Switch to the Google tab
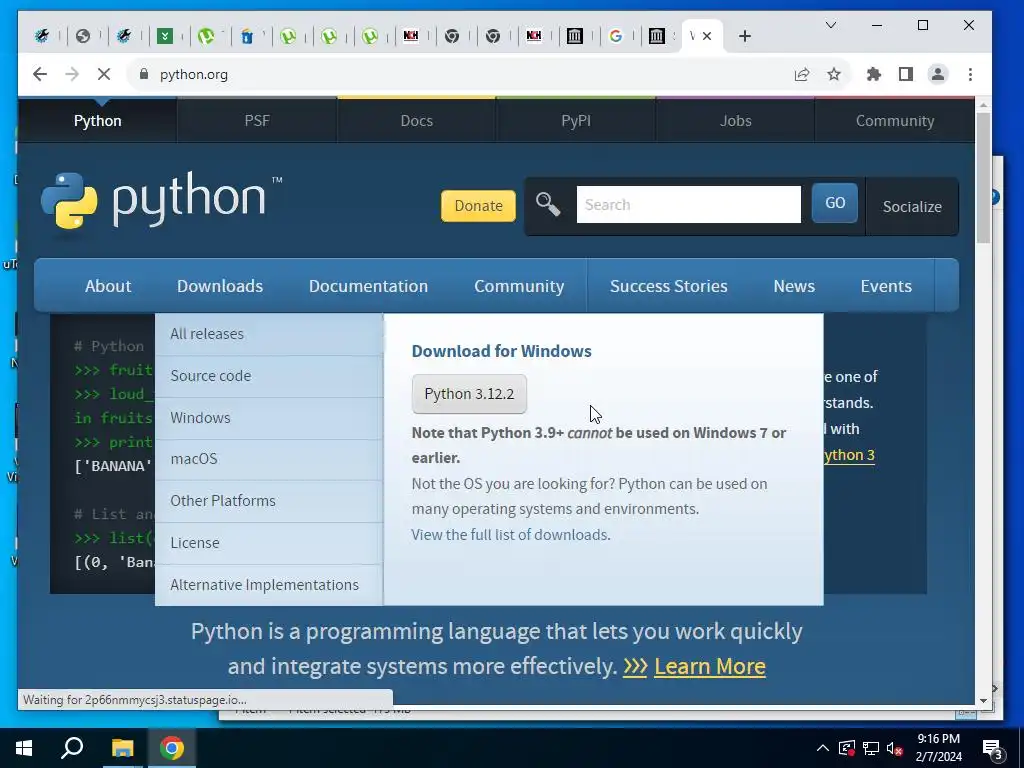 615,36
